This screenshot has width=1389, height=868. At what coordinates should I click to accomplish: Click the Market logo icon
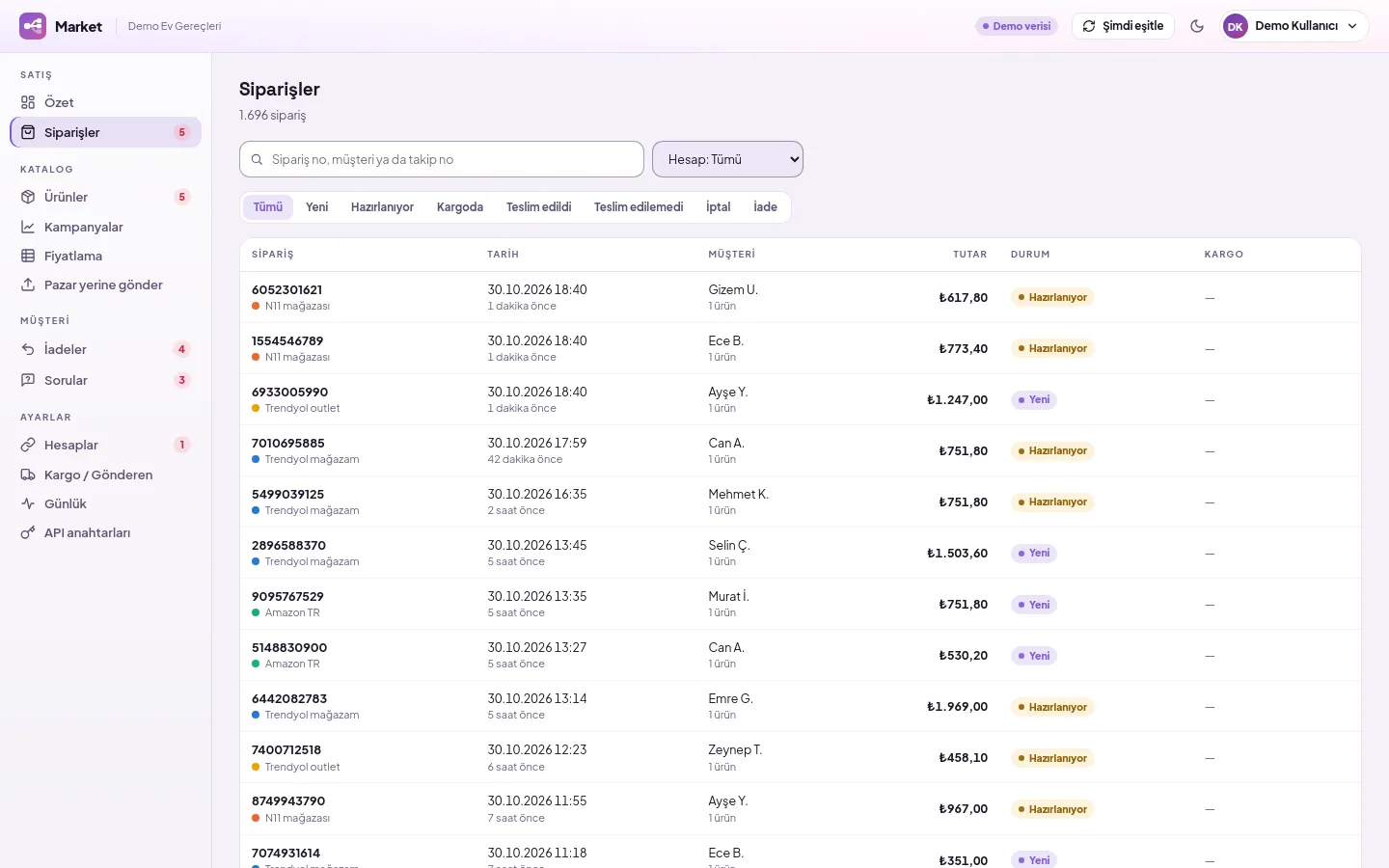point(33,26)
